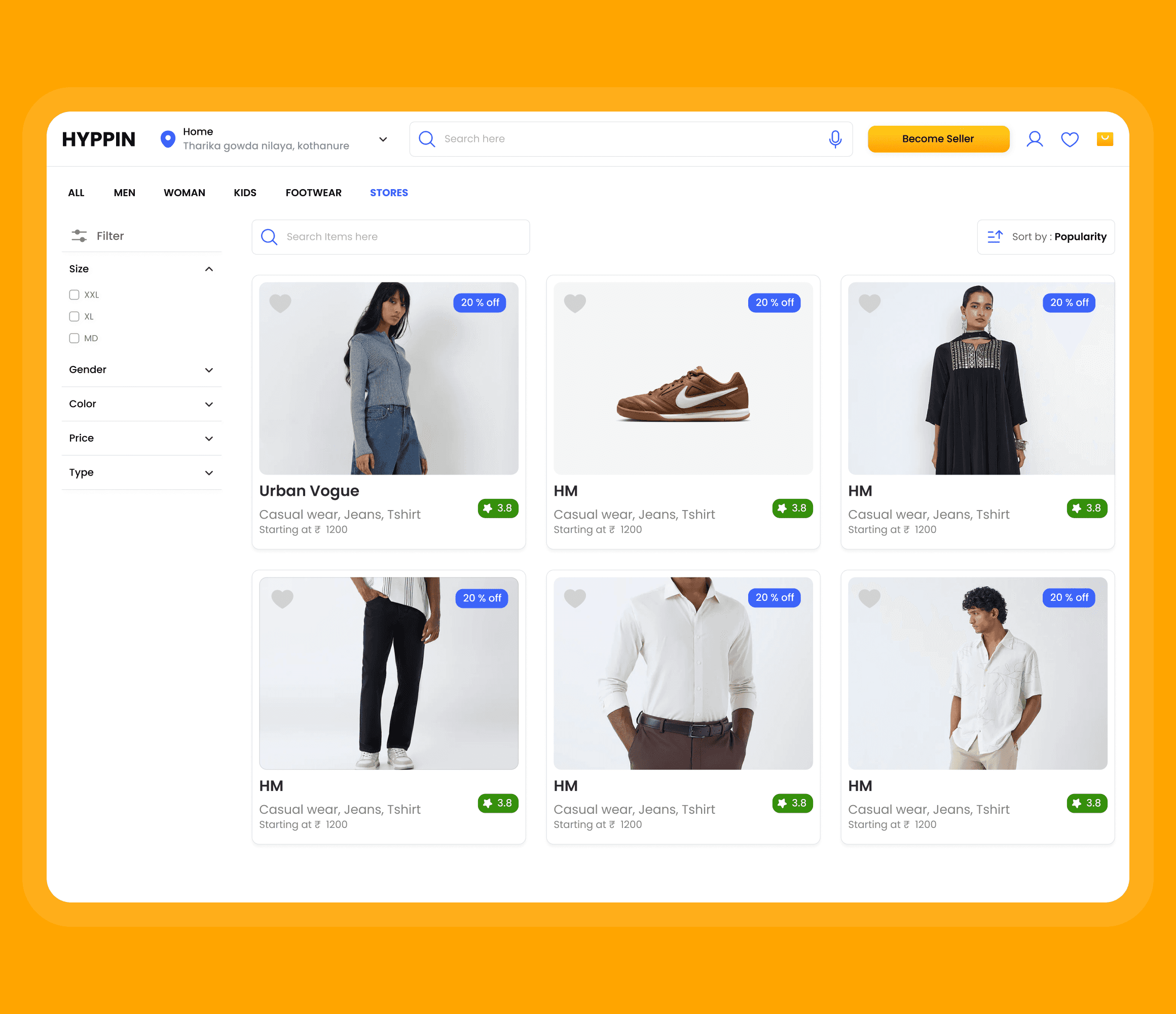Click the Become Seller button
This screenshot has width=1176, height=1014.
938,139
